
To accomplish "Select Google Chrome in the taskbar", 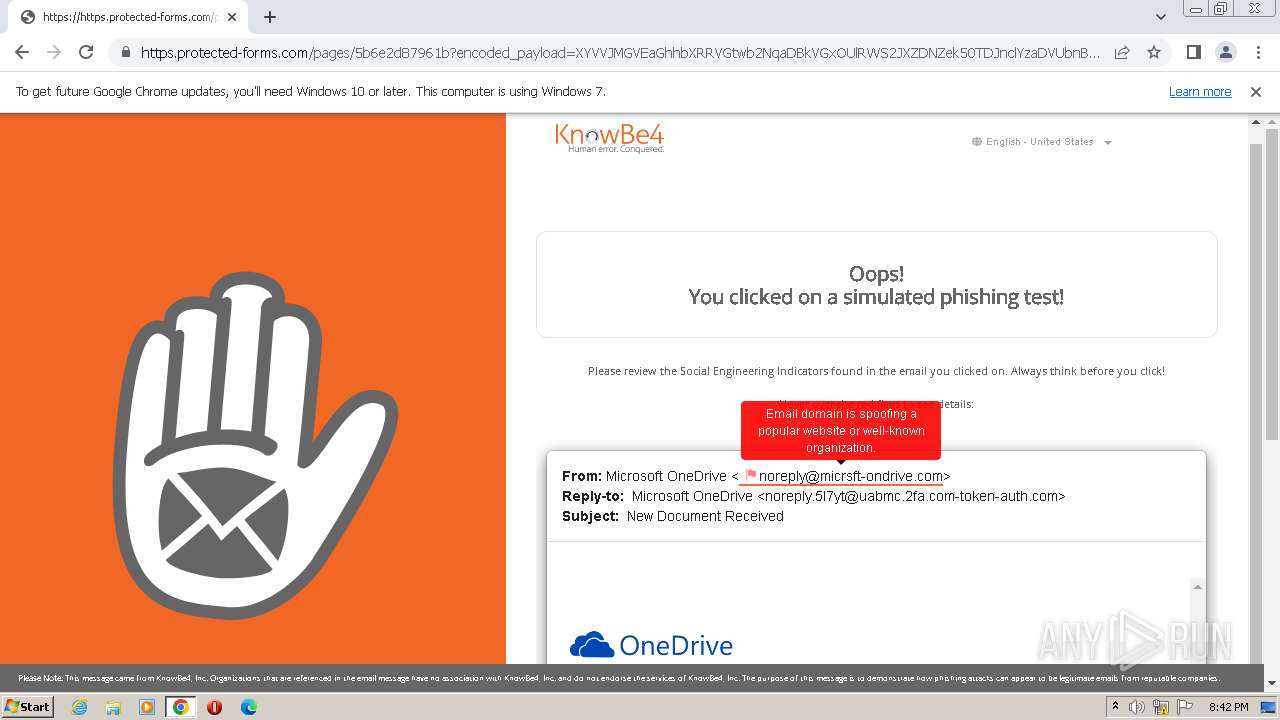I will [181, 707].
